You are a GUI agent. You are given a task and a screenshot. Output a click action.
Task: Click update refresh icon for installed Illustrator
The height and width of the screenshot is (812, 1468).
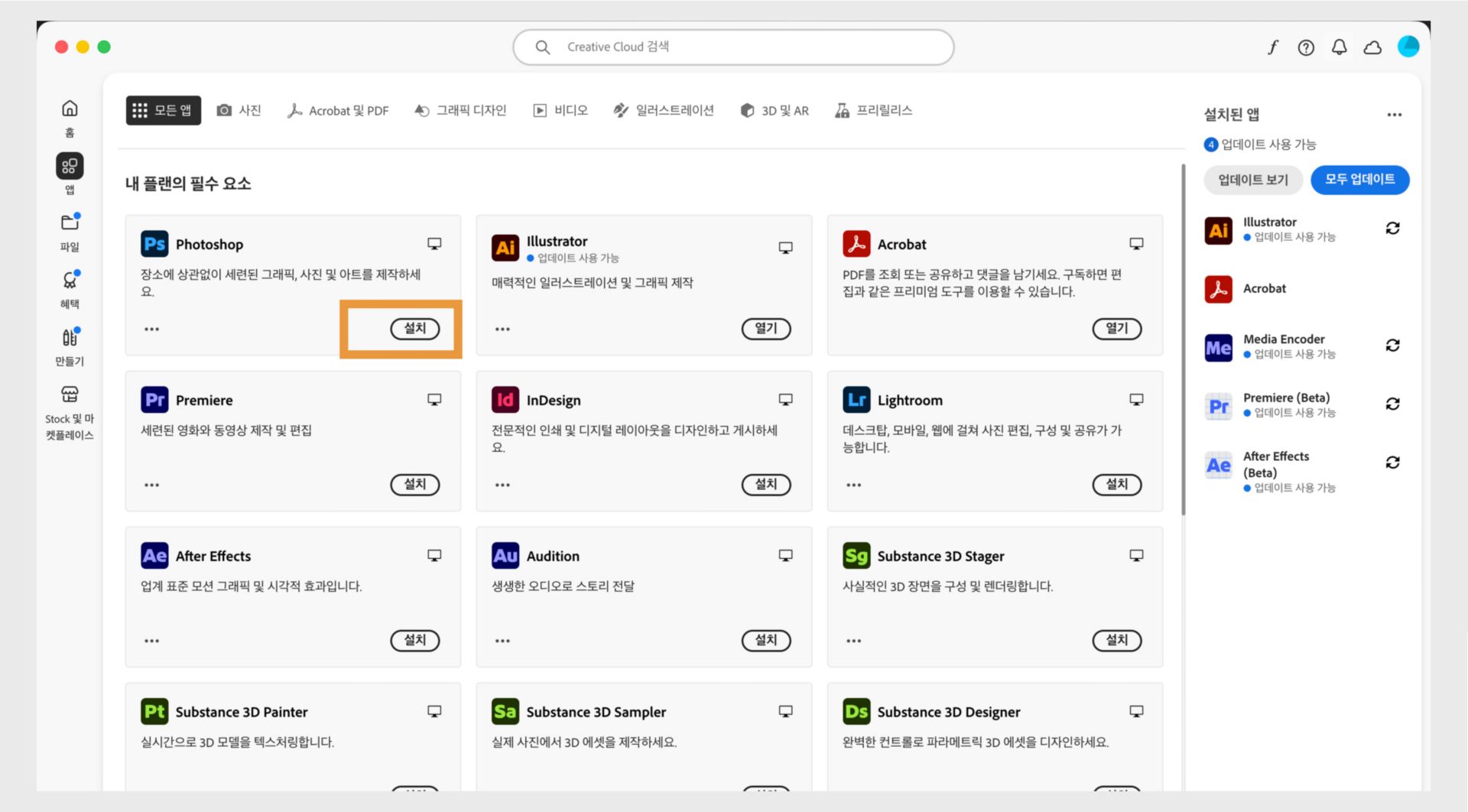pyautogui.click(x=1392, y=229)
